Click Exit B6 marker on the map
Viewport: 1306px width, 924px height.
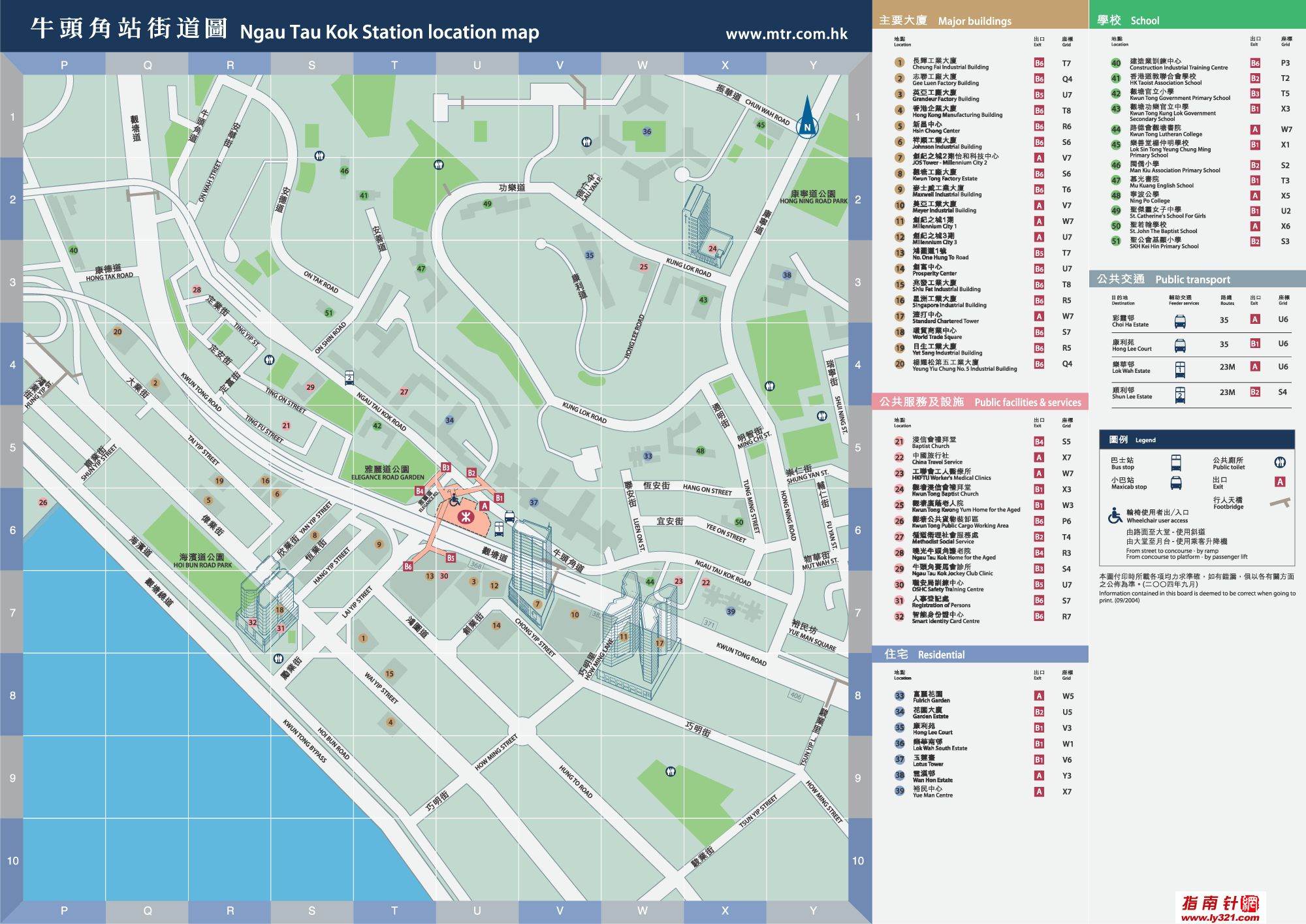(408, 567)
